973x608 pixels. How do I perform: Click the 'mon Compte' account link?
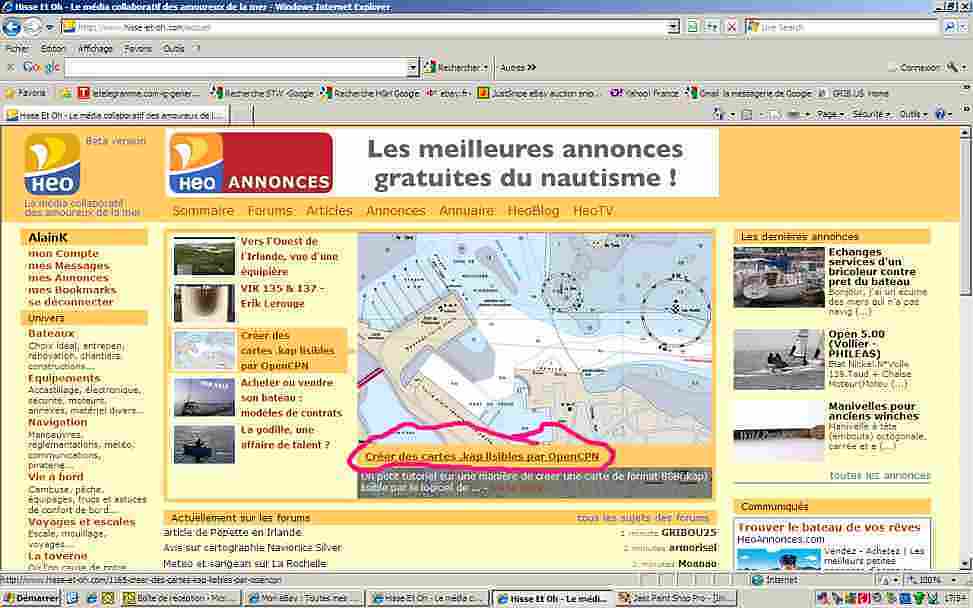[63, 253]
